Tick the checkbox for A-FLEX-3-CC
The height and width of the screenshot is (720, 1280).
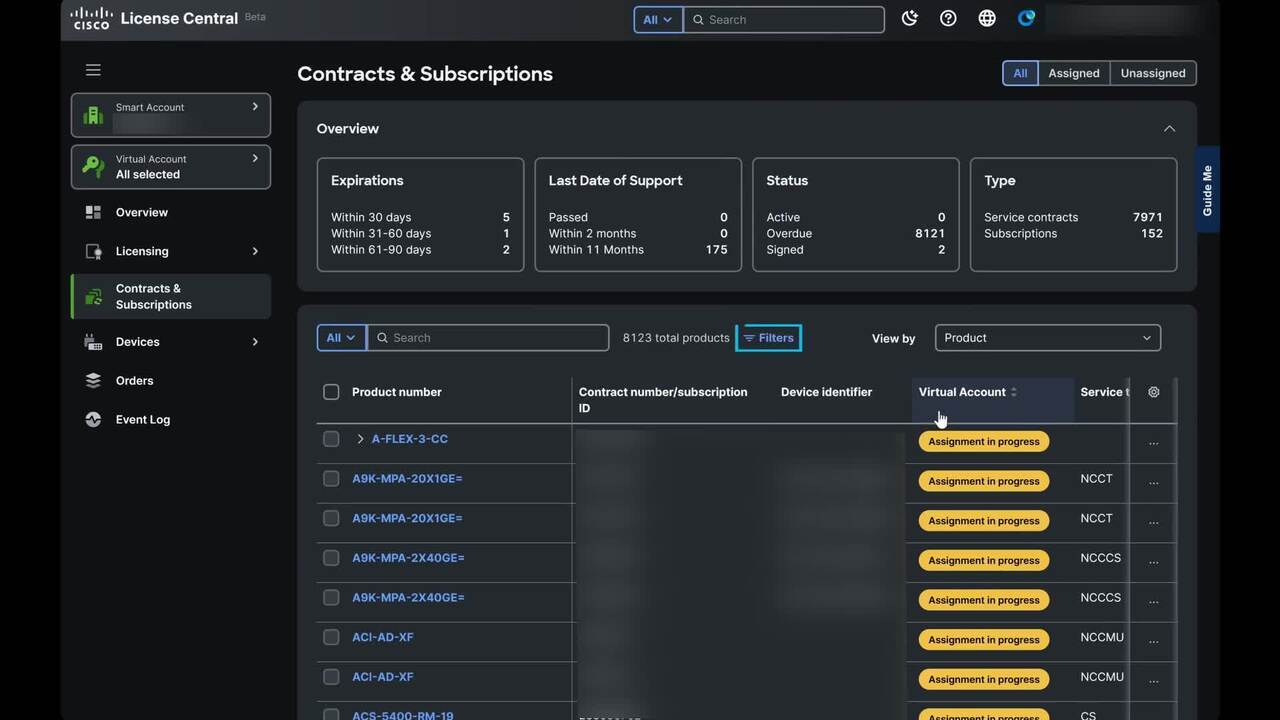coord(331,438)
